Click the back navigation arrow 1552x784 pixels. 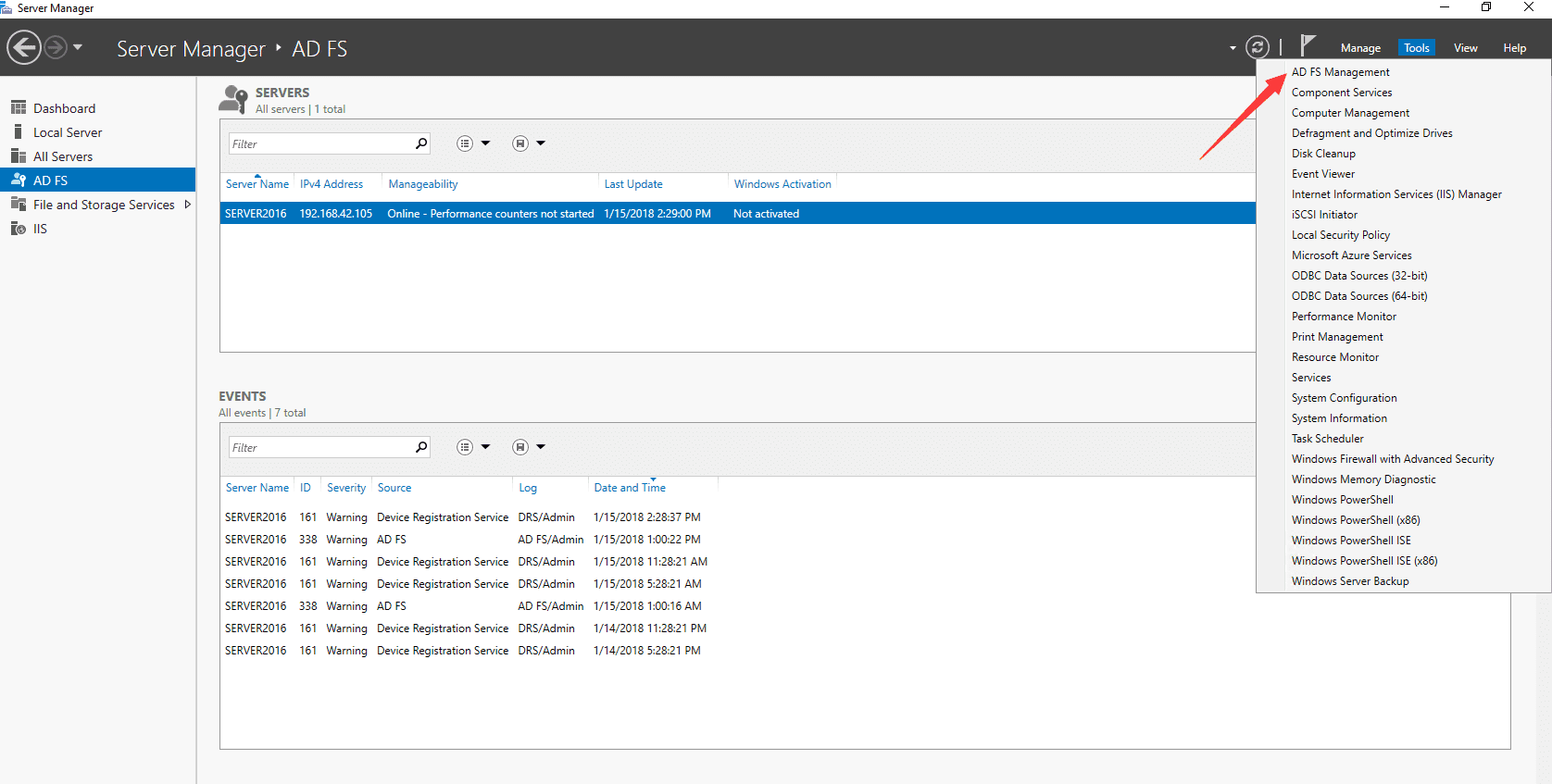[x=24, y=47]
